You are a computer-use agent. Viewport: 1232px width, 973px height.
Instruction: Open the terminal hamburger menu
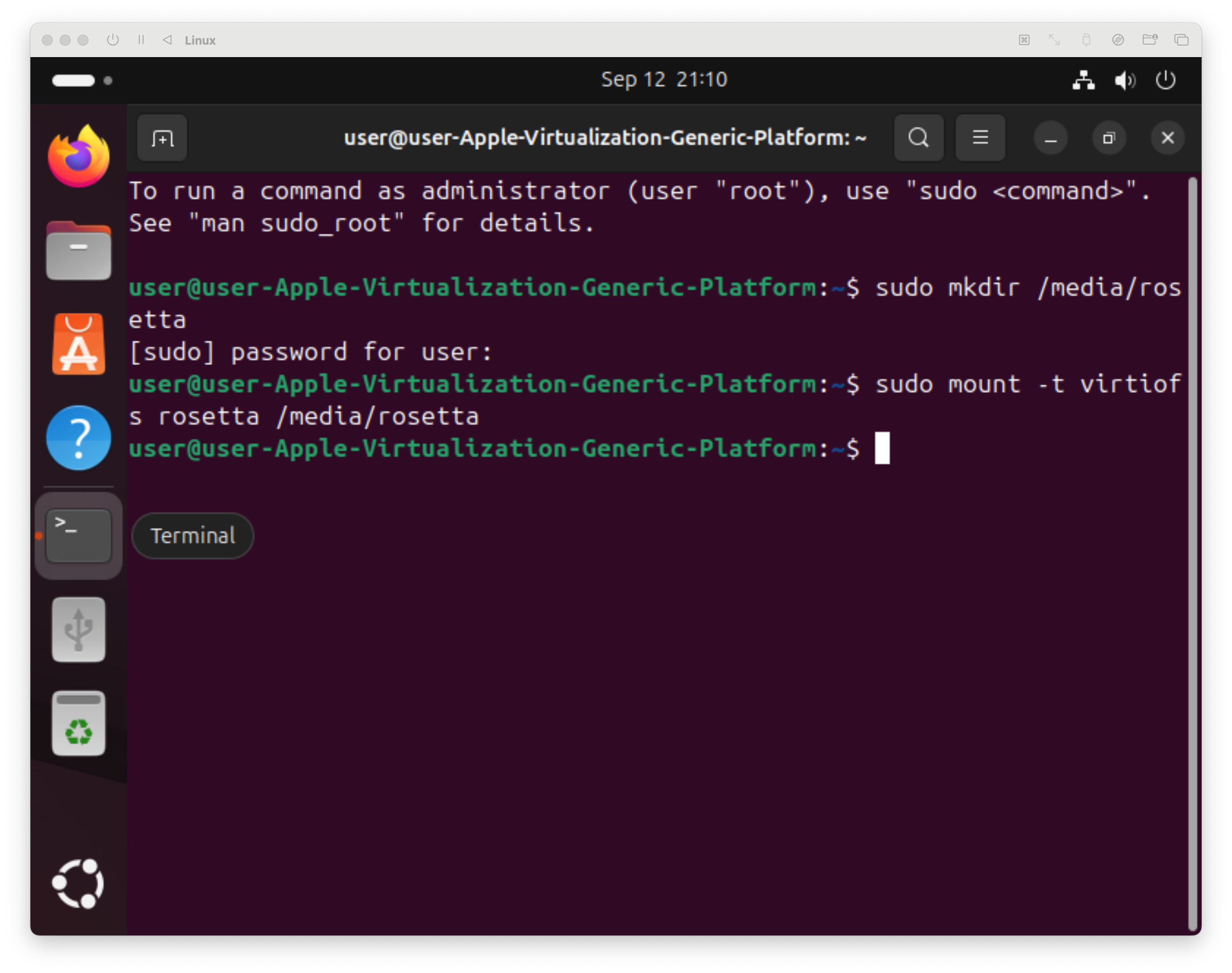pyautogui.click(x=980, y=138)
